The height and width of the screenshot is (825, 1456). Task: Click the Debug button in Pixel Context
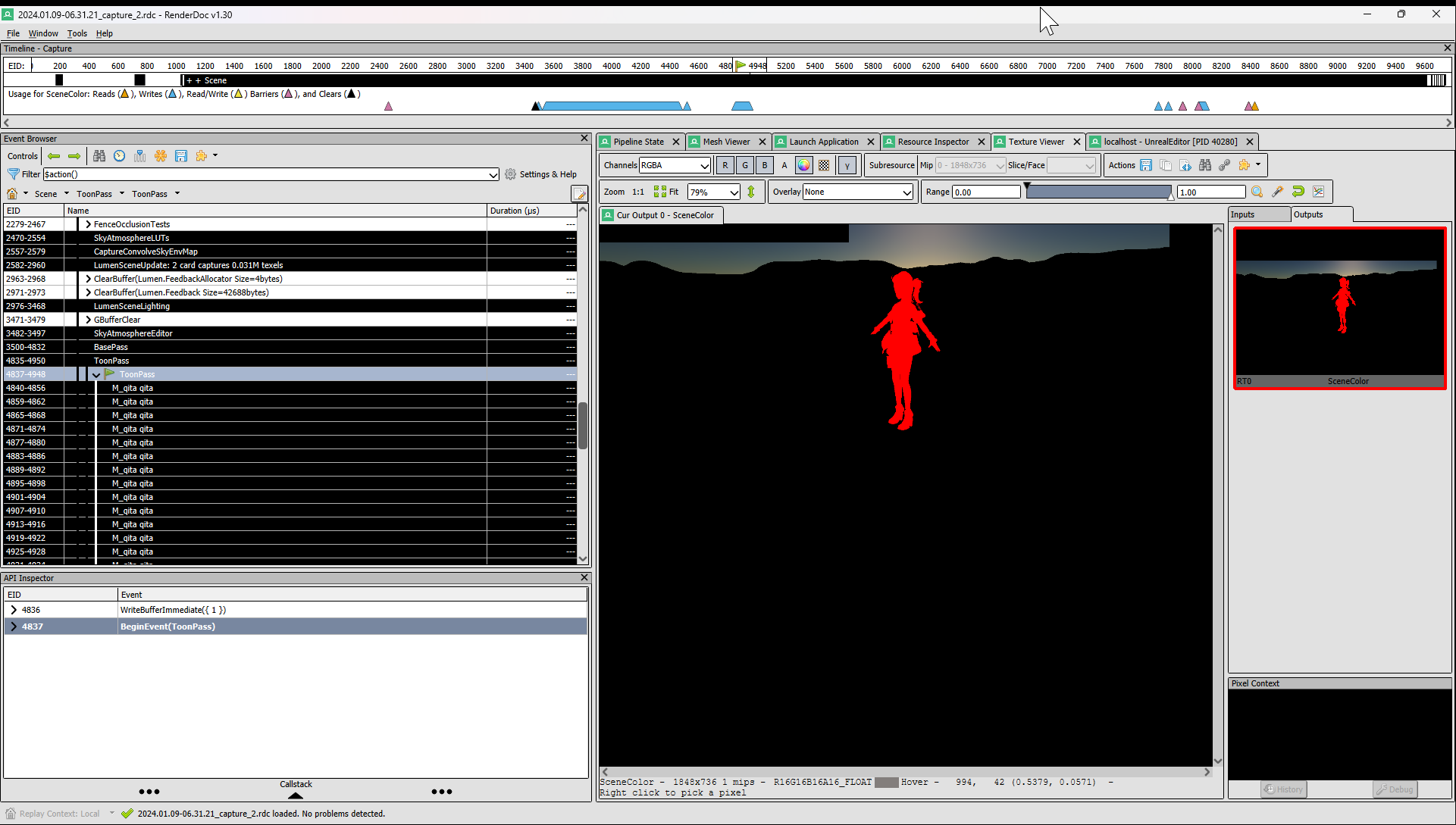pyautogui.click(x=1395, y=789)
